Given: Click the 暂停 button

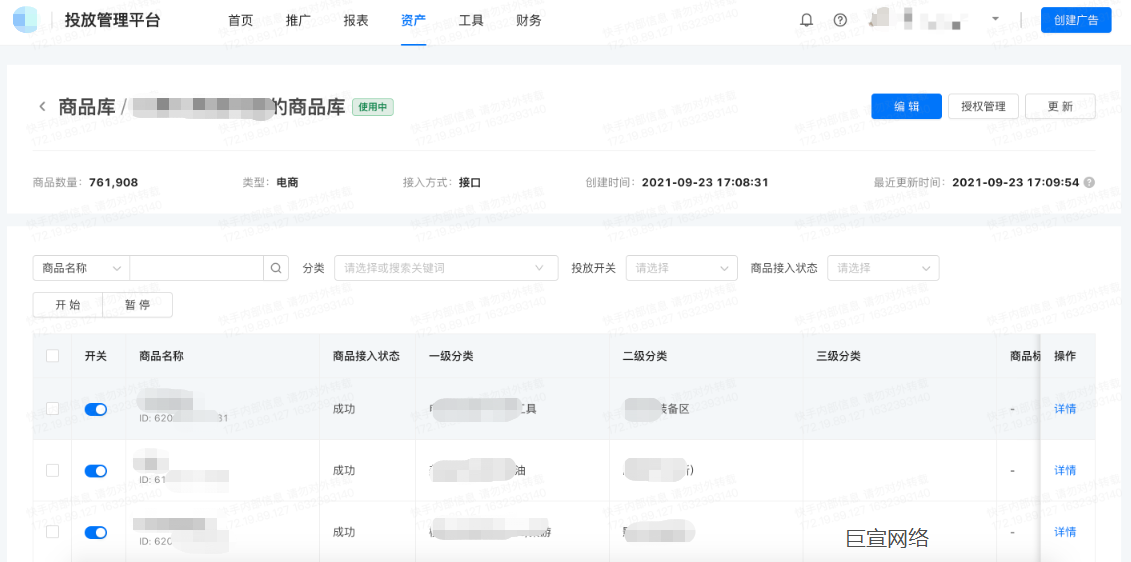Looking at the screenshot, I should (x=138, y=304).
